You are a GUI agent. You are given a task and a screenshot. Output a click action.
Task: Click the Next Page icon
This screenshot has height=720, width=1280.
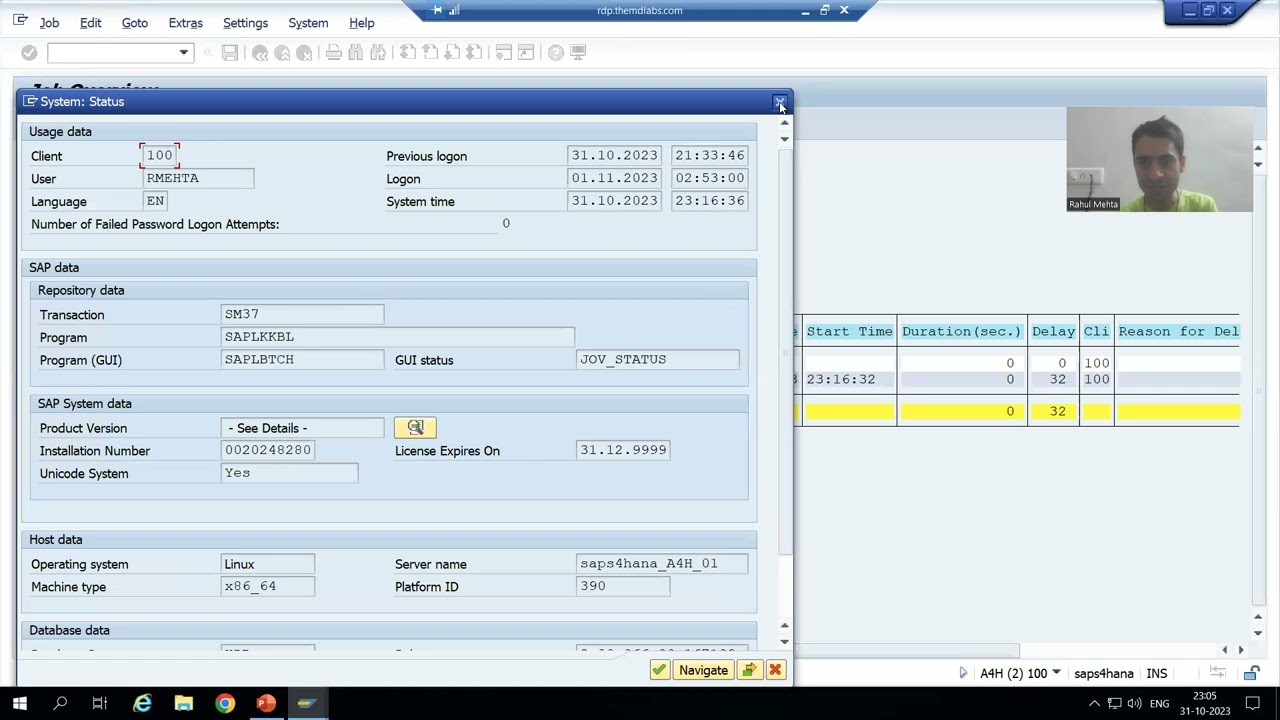coord(452,52)
